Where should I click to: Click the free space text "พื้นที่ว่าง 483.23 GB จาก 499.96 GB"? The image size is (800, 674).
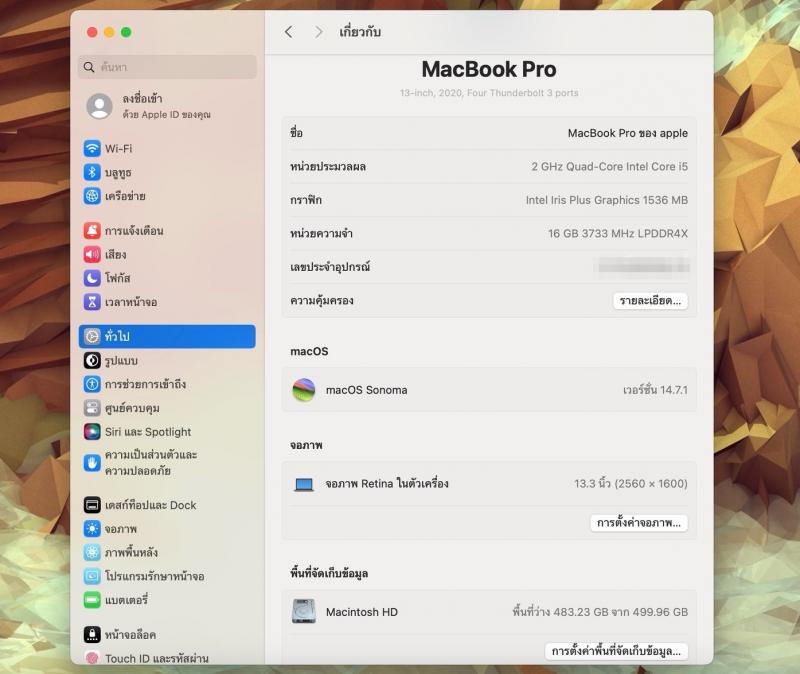(600, 611)
